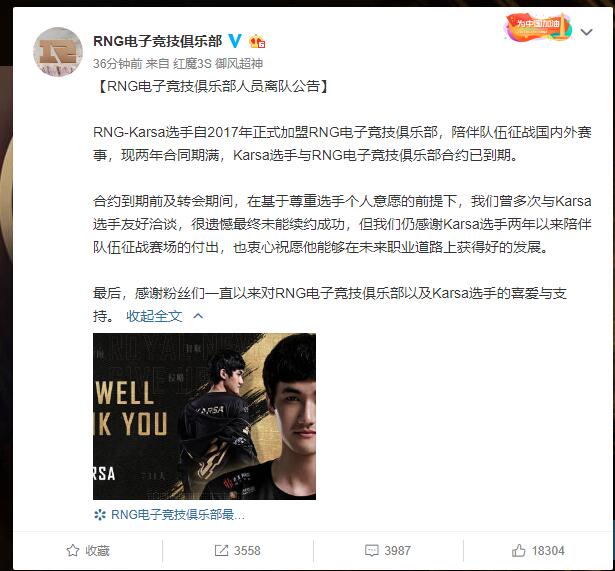615x571 pixels.
Task: Open the post options chevron menu
Action: point(586,32)
